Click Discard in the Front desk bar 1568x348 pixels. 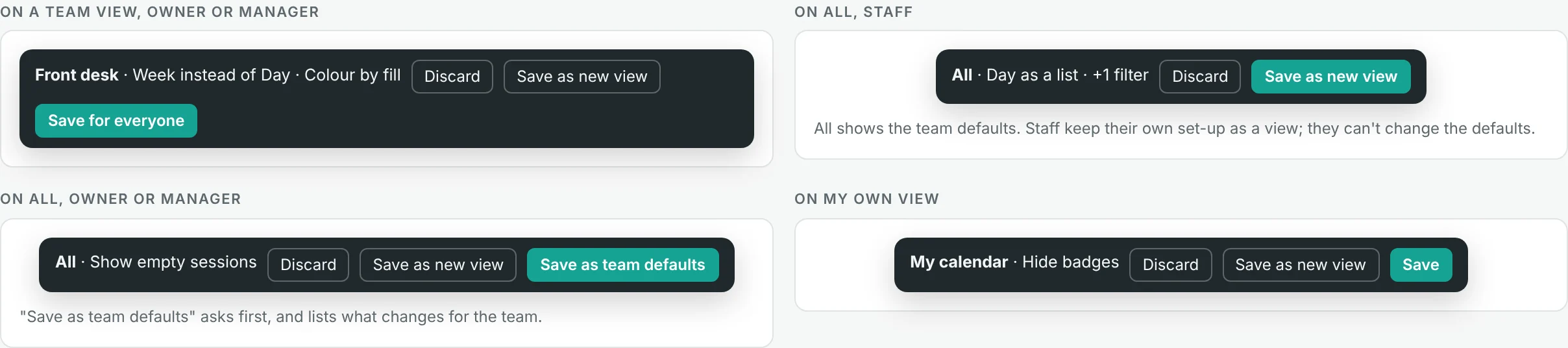452,77
